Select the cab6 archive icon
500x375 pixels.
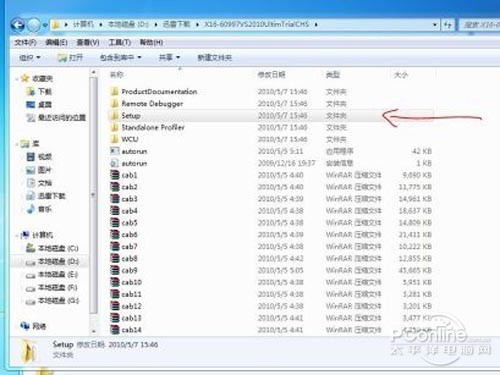point(114,234)
